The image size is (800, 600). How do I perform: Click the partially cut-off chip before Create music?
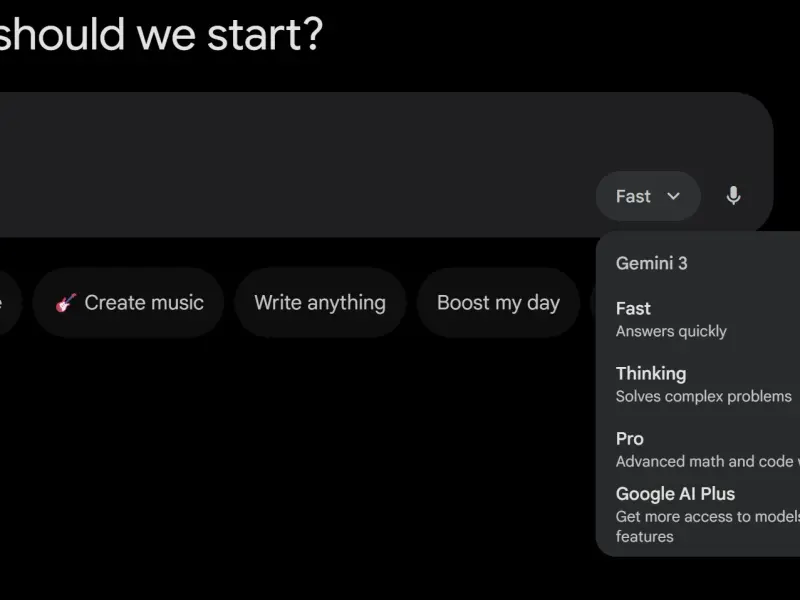tap(9, 303)
